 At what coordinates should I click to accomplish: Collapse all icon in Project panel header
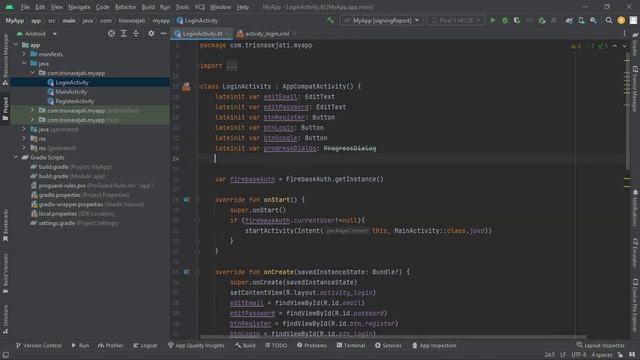pyautogui.click(x=136, y=33)
